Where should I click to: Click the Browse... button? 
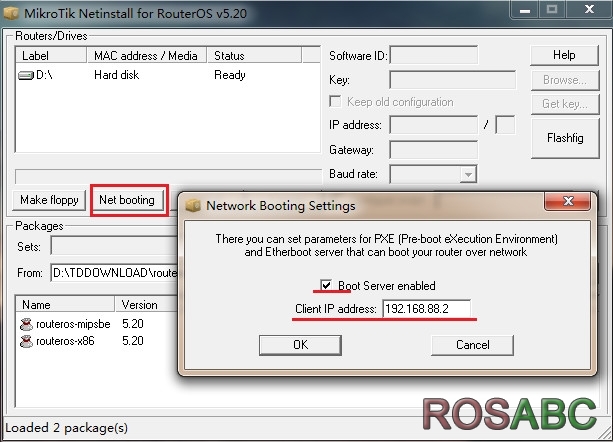click(565, 80)
